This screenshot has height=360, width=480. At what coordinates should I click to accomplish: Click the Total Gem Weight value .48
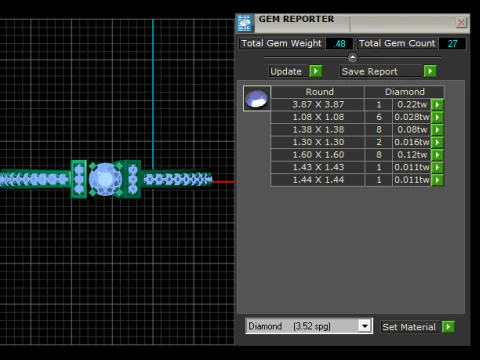coord(339,44)
